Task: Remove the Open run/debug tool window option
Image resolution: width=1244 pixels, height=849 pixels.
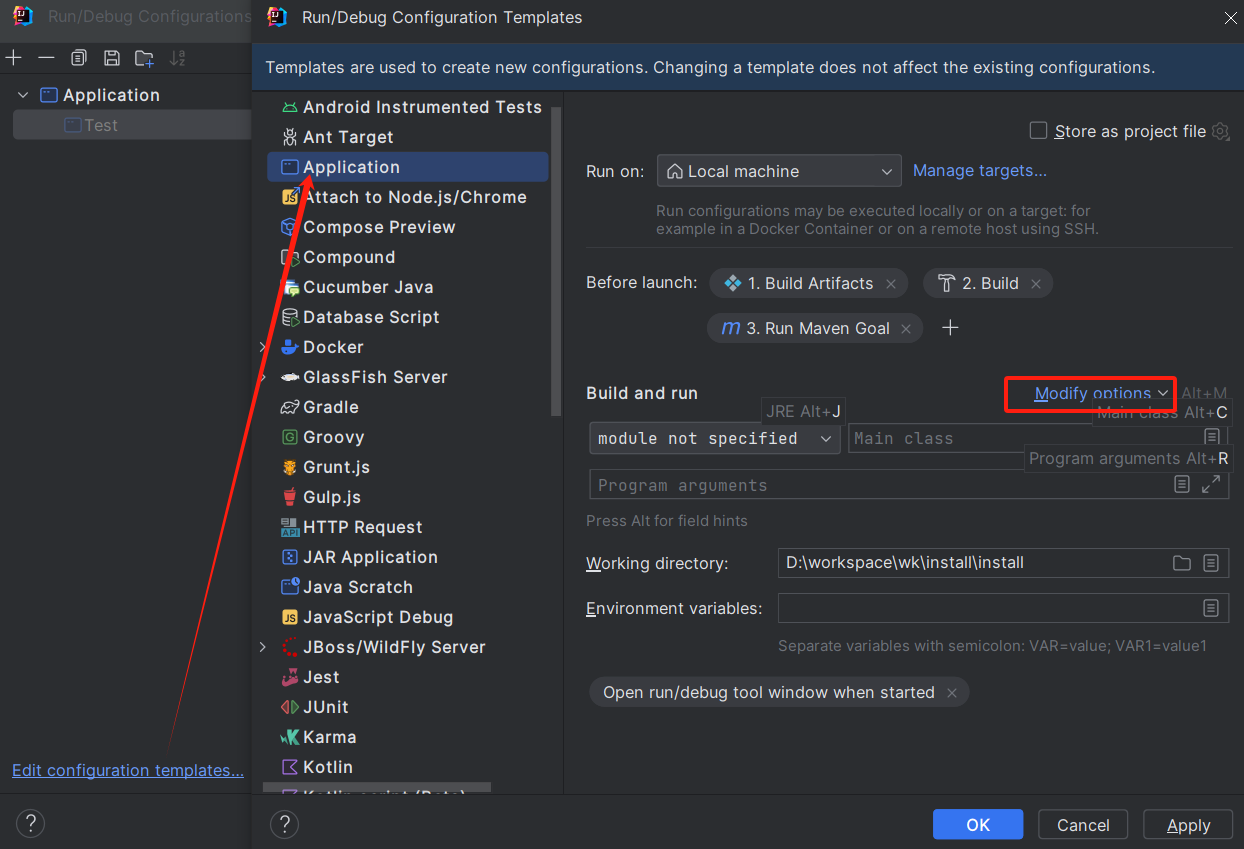Action: pyautogui.click(x=952, y=693)
